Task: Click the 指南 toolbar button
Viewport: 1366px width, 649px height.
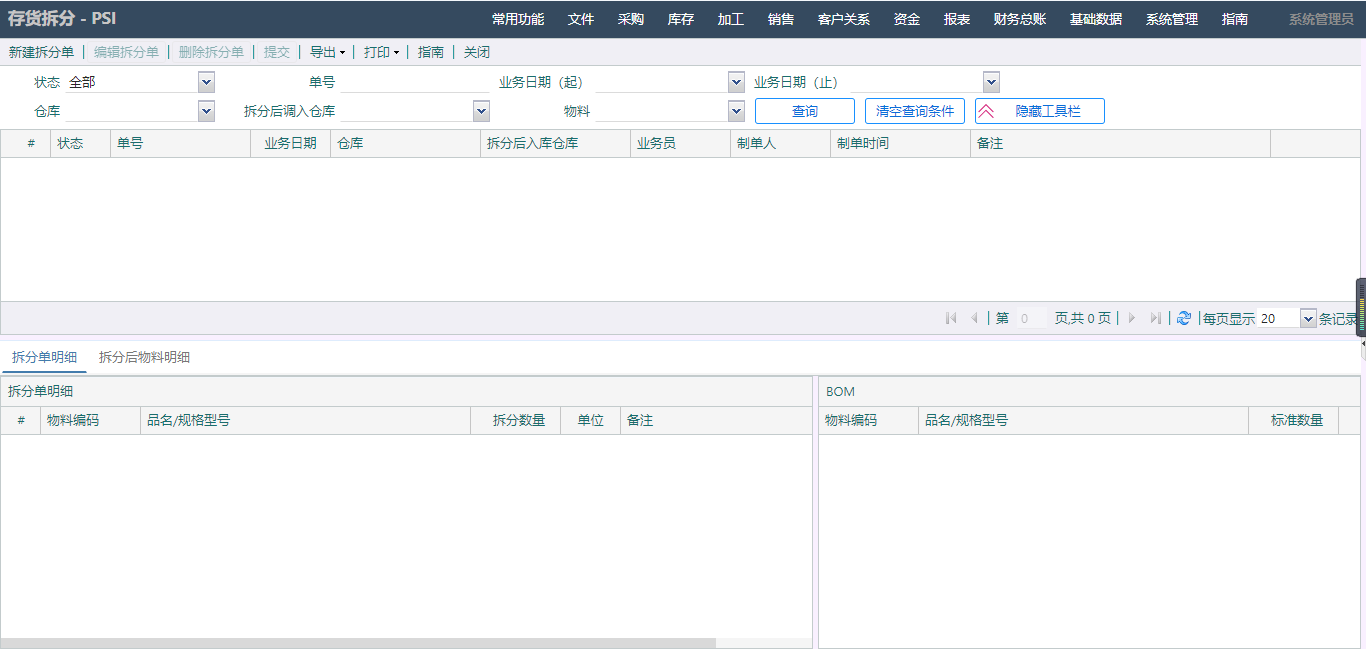Action: click(431, 52)
